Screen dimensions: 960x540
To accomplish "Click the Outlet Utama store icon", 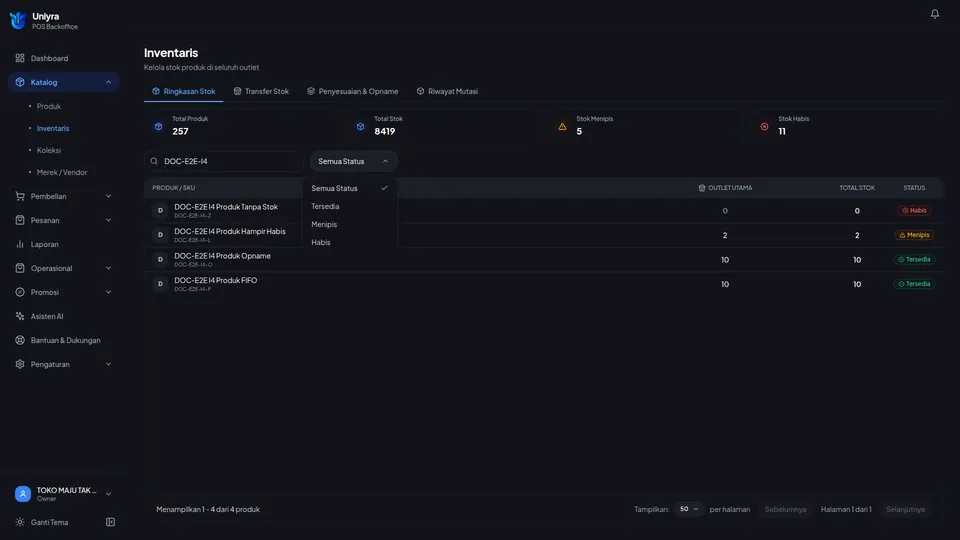I will [x=702, y=188].
